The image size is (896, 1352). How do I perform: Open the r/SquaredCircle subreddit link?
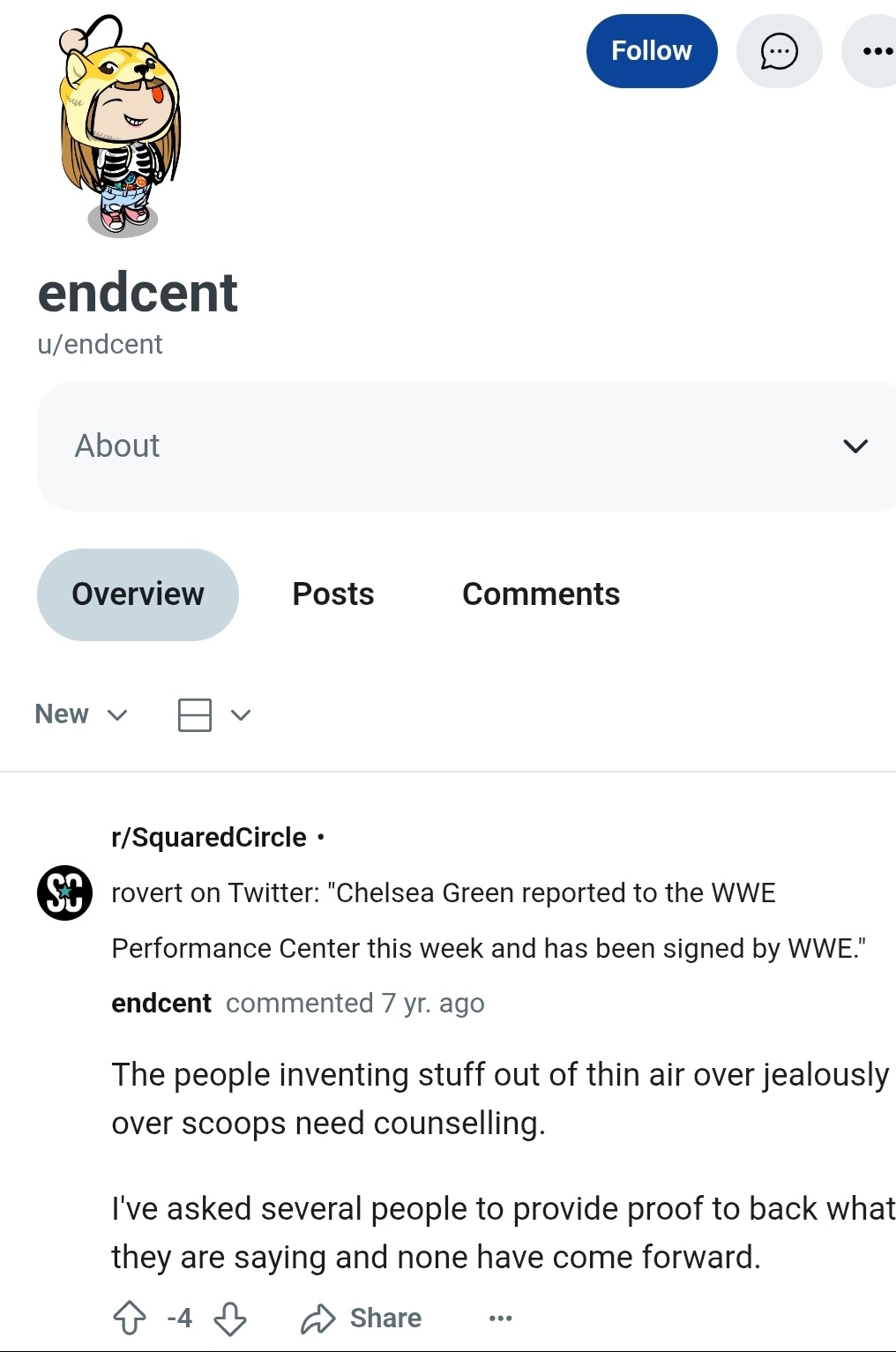coord(209,837)
